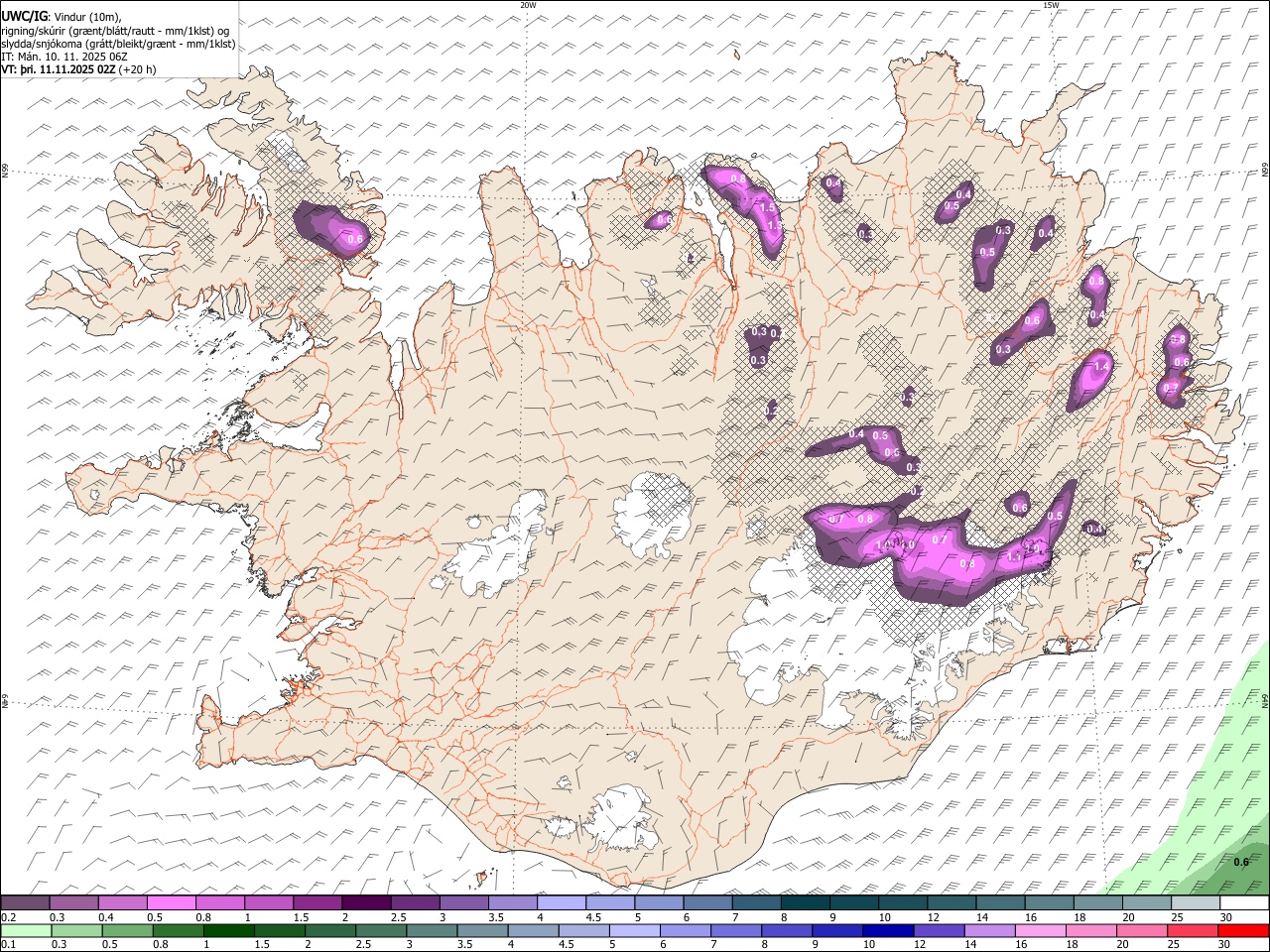
Task: Pick the top-row dark purple swatch starting at 2
Action: (x=366, y=903)
